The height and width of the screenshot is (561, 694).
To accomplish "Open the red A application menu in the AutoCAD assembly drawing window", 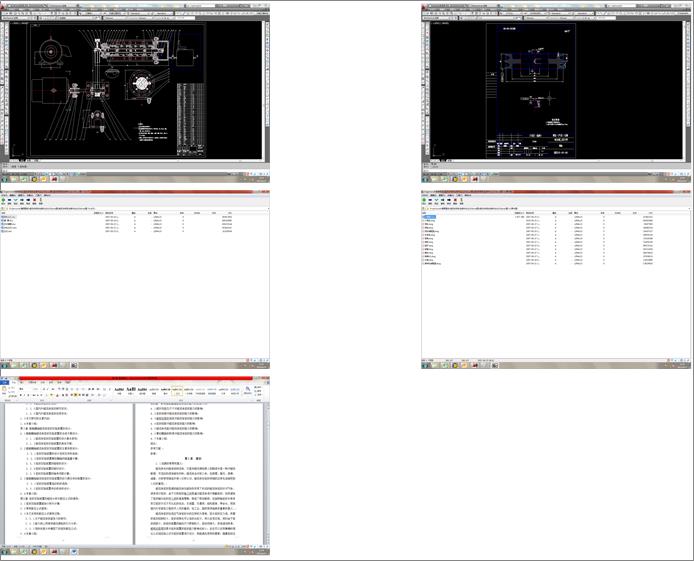I will (x=3, y=7).
